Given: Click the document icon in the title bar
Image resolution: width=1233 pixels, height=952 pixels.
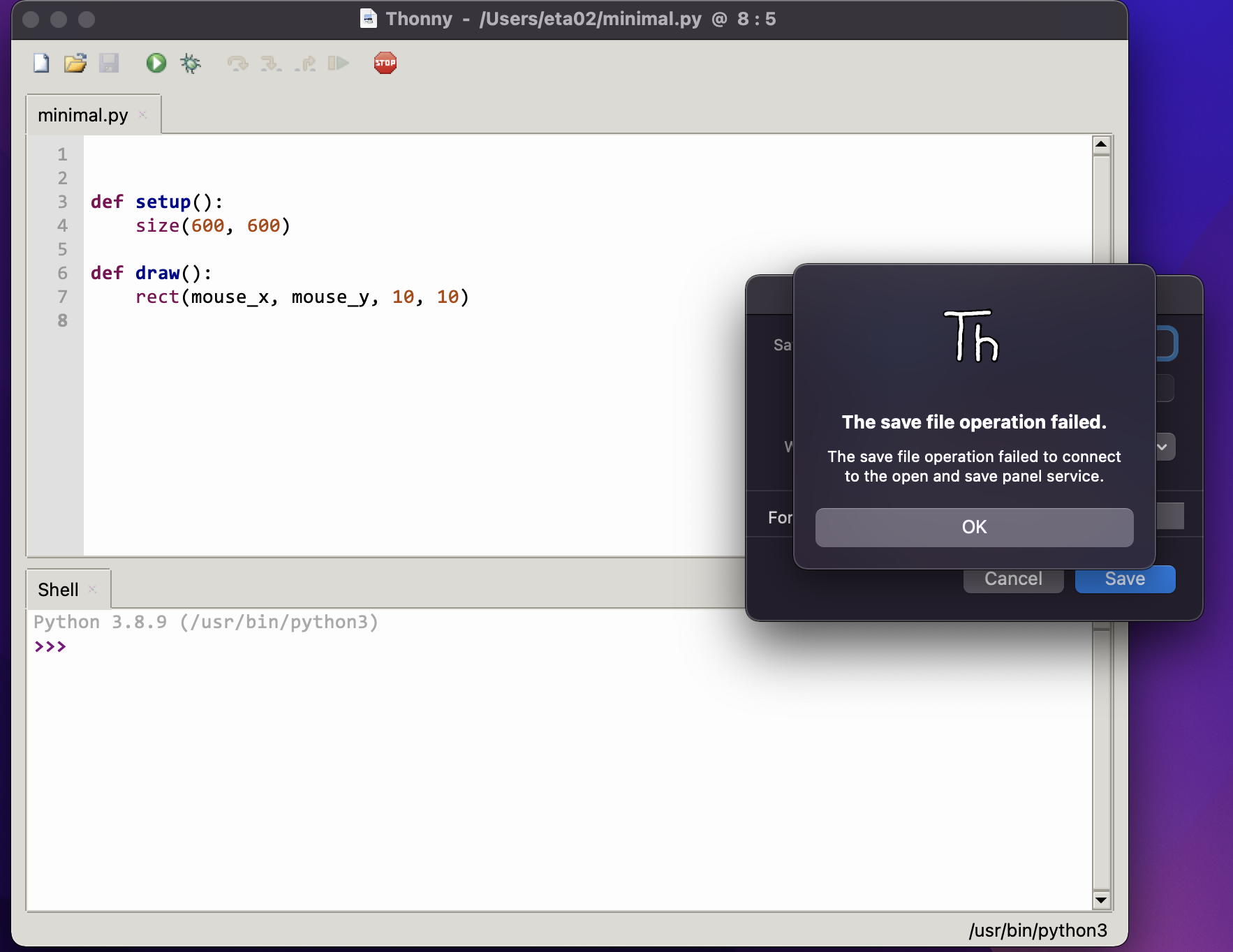Looking at the screenshot, I should coord(369,19).
